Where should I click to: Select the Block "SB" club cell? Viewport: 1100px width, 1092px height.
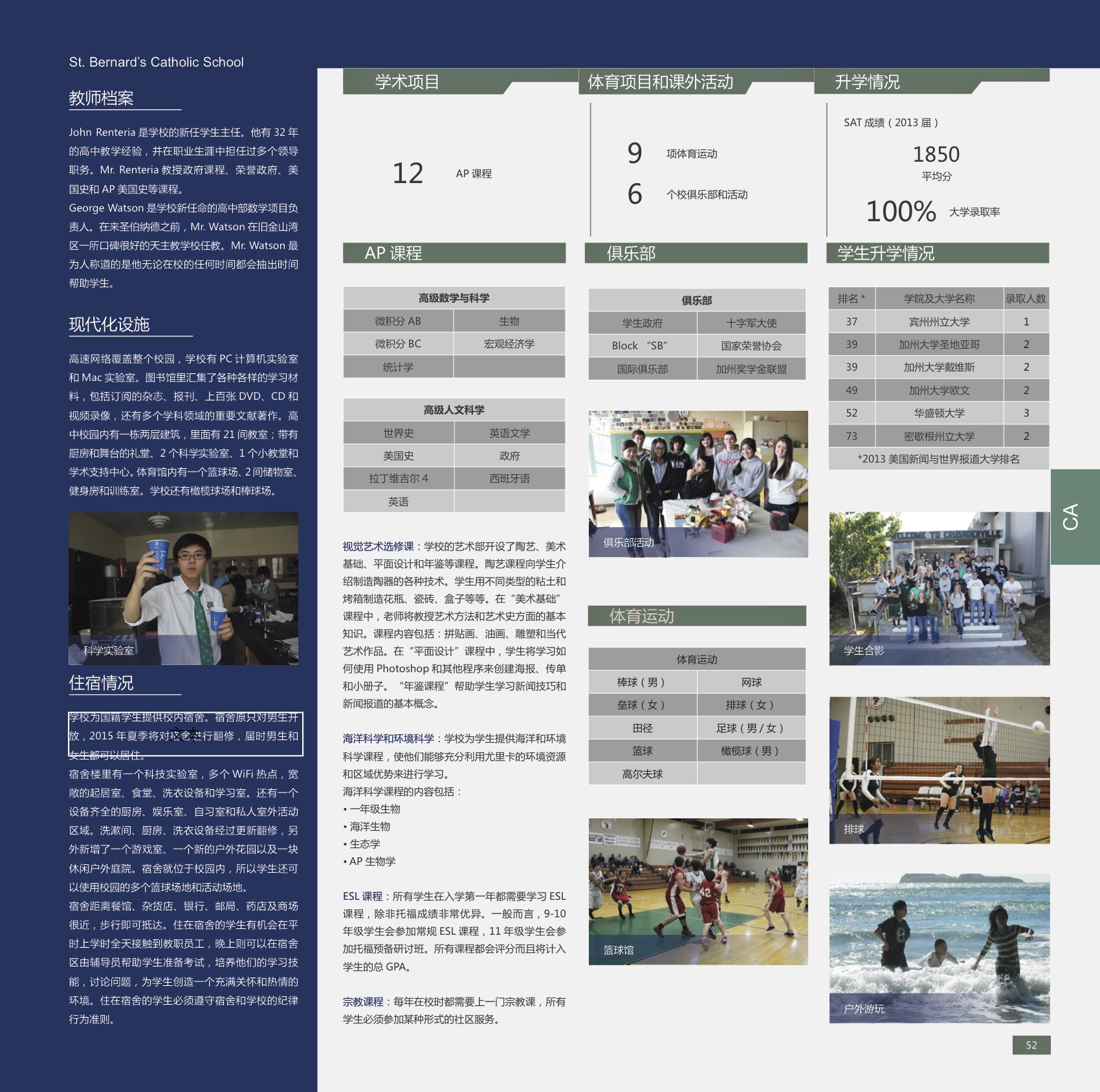643,345
